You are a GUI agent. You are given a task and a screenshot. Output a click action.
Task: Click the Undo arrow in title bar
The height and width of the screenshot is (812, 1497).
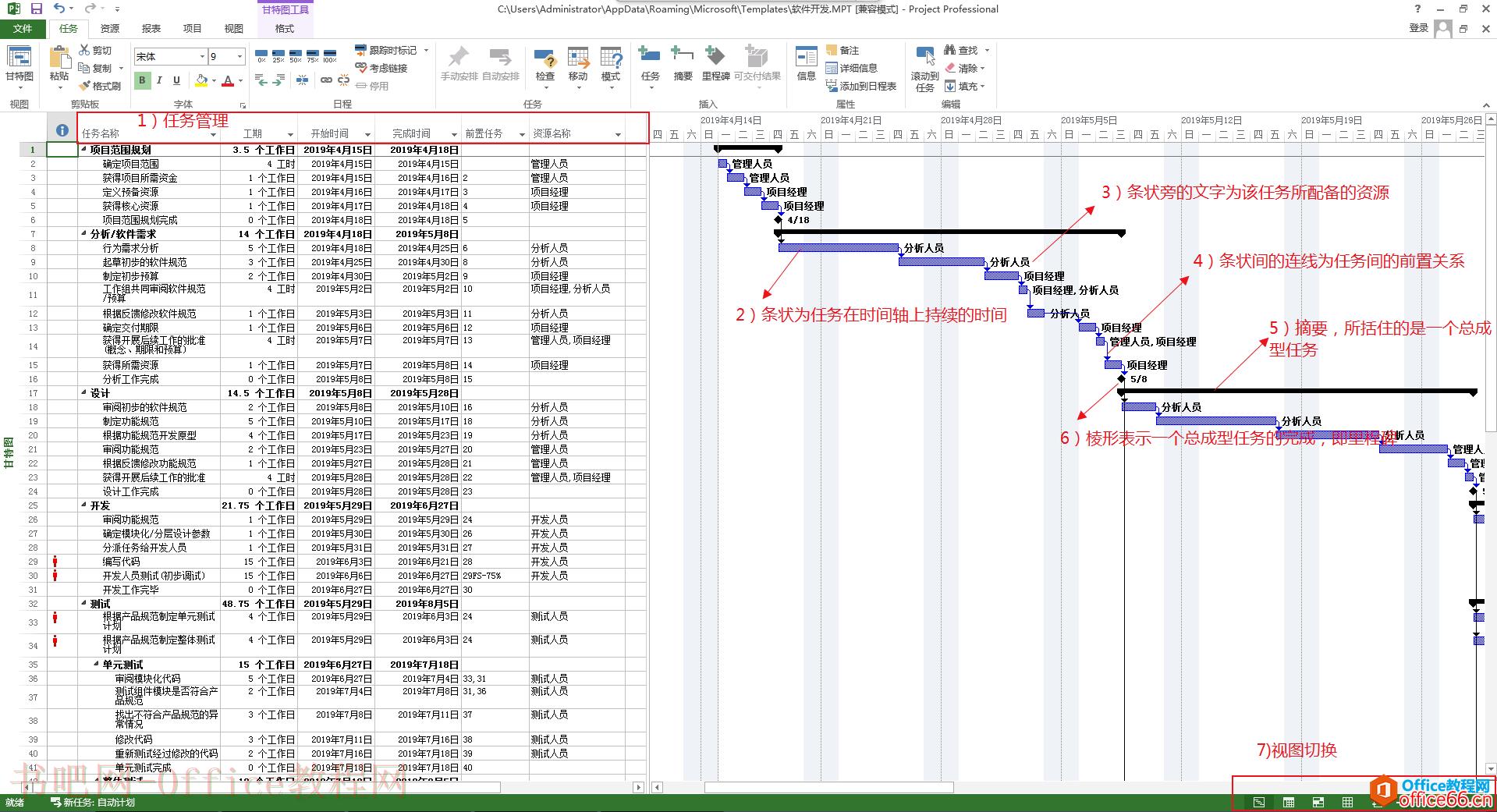pos(59,9)
